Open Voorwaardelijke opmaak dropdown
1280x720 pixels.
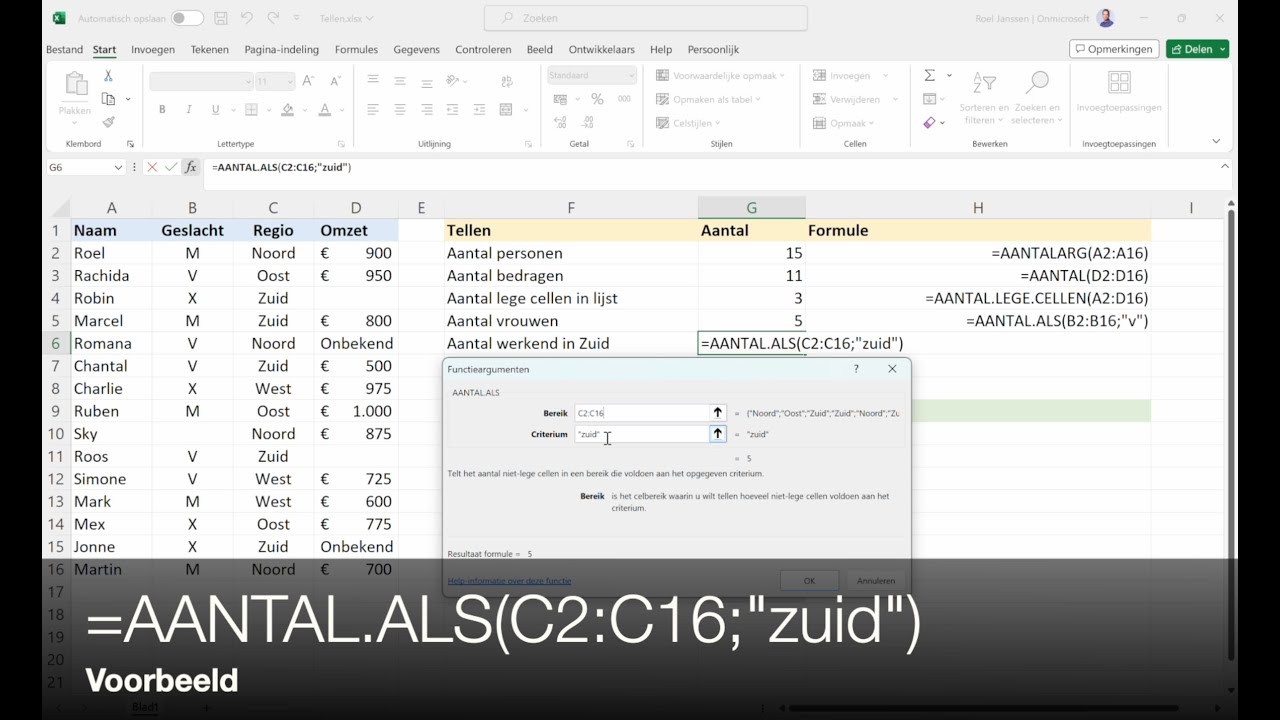(720, 75)
